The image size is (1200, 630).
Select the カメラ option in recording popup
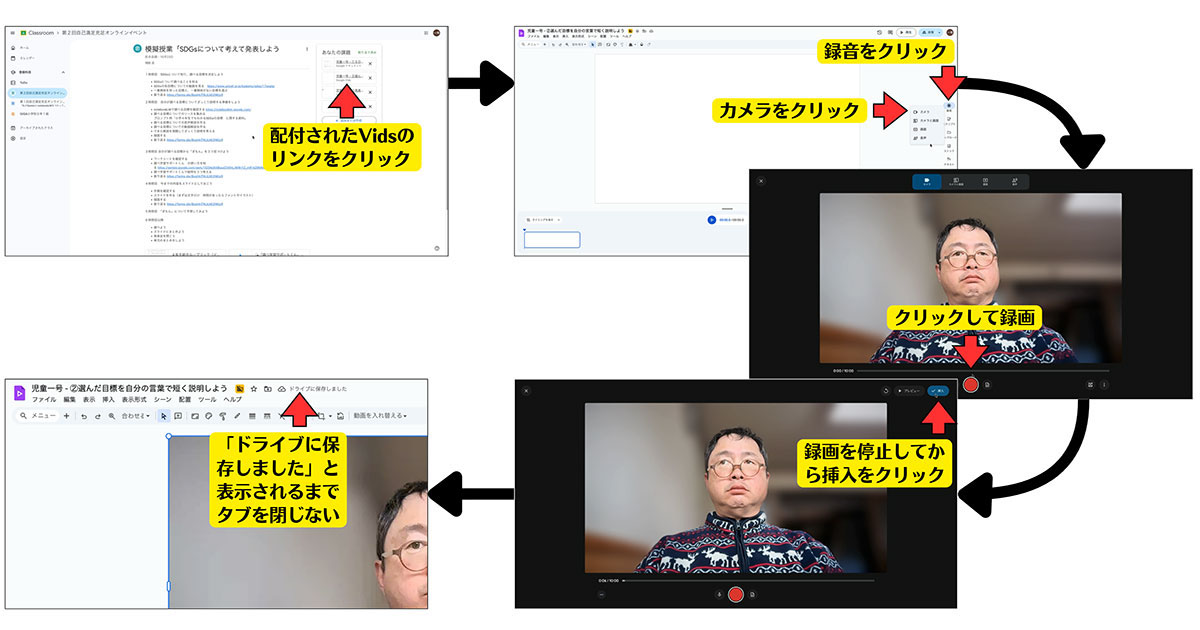(x=922, y=112)
